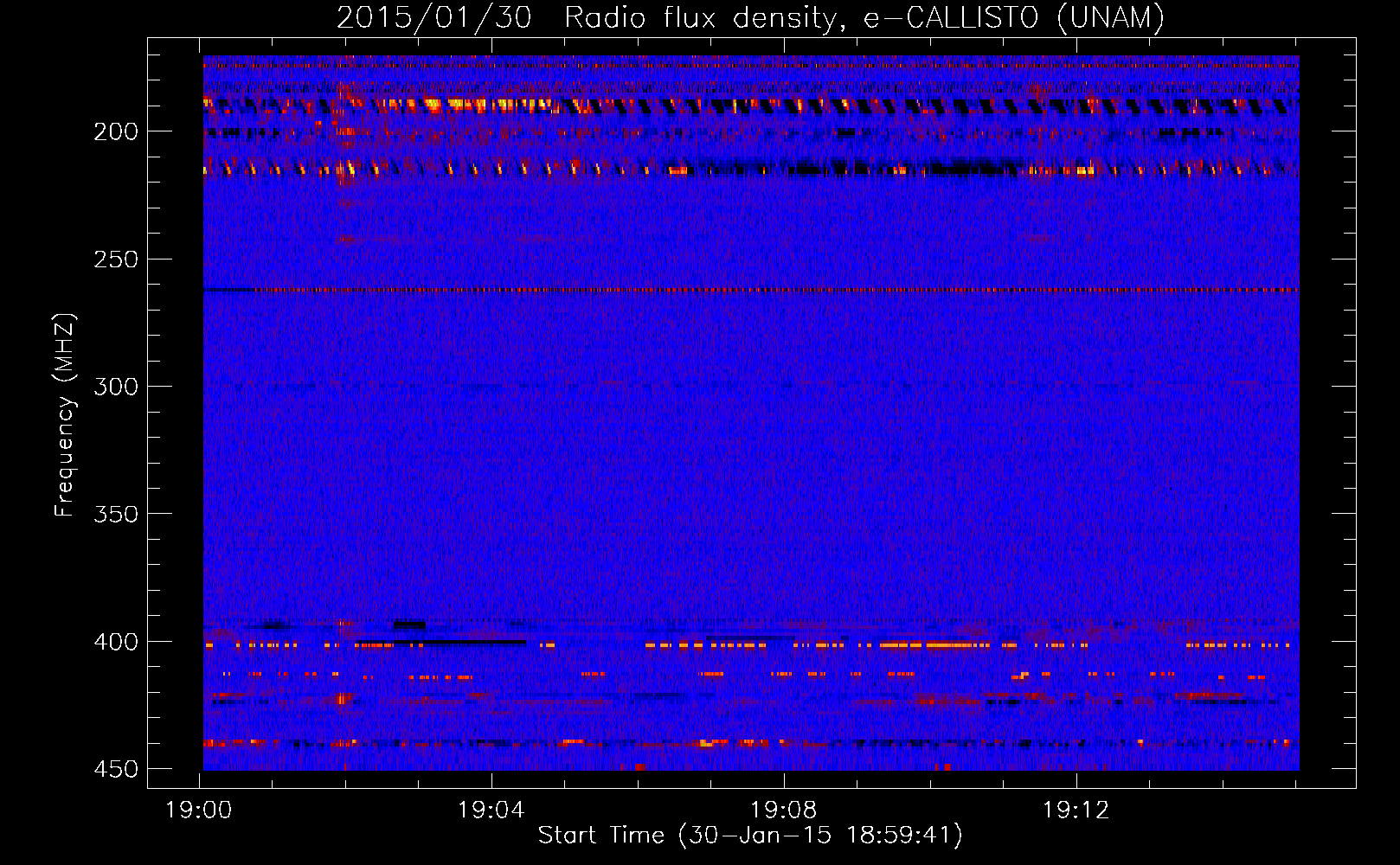Click the 200 frequency tick label
This screenshot has width=1400, height=865.
(x=116, y=131)
